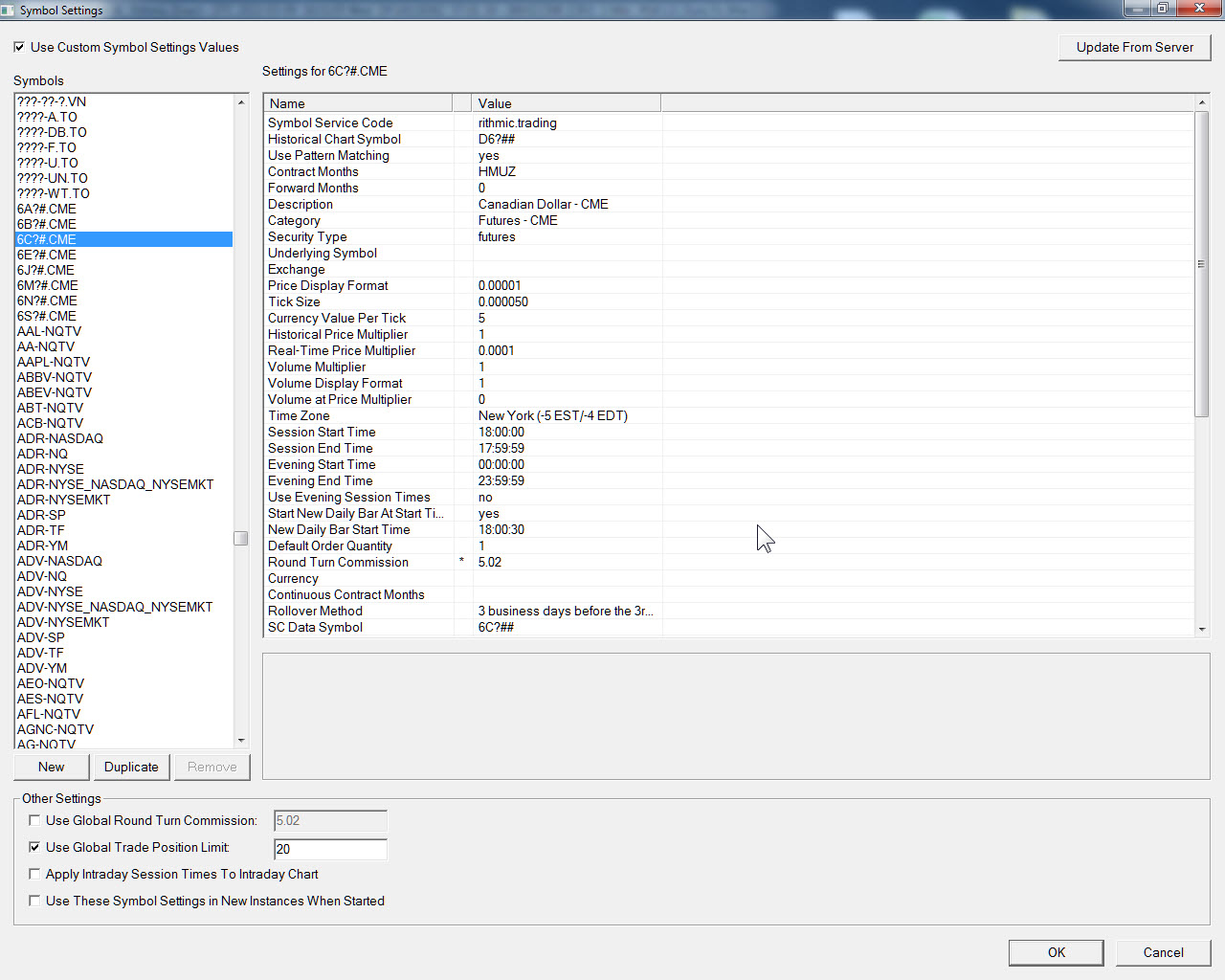
Task: Click the Name column header
Action: 358,103
